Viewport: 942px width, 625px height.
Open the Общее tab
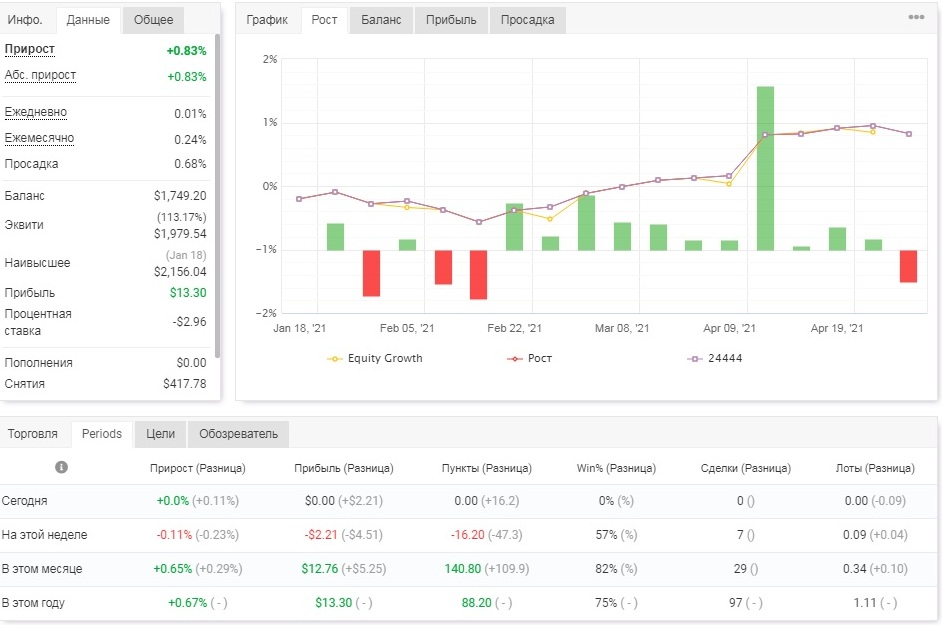point(153,20)
